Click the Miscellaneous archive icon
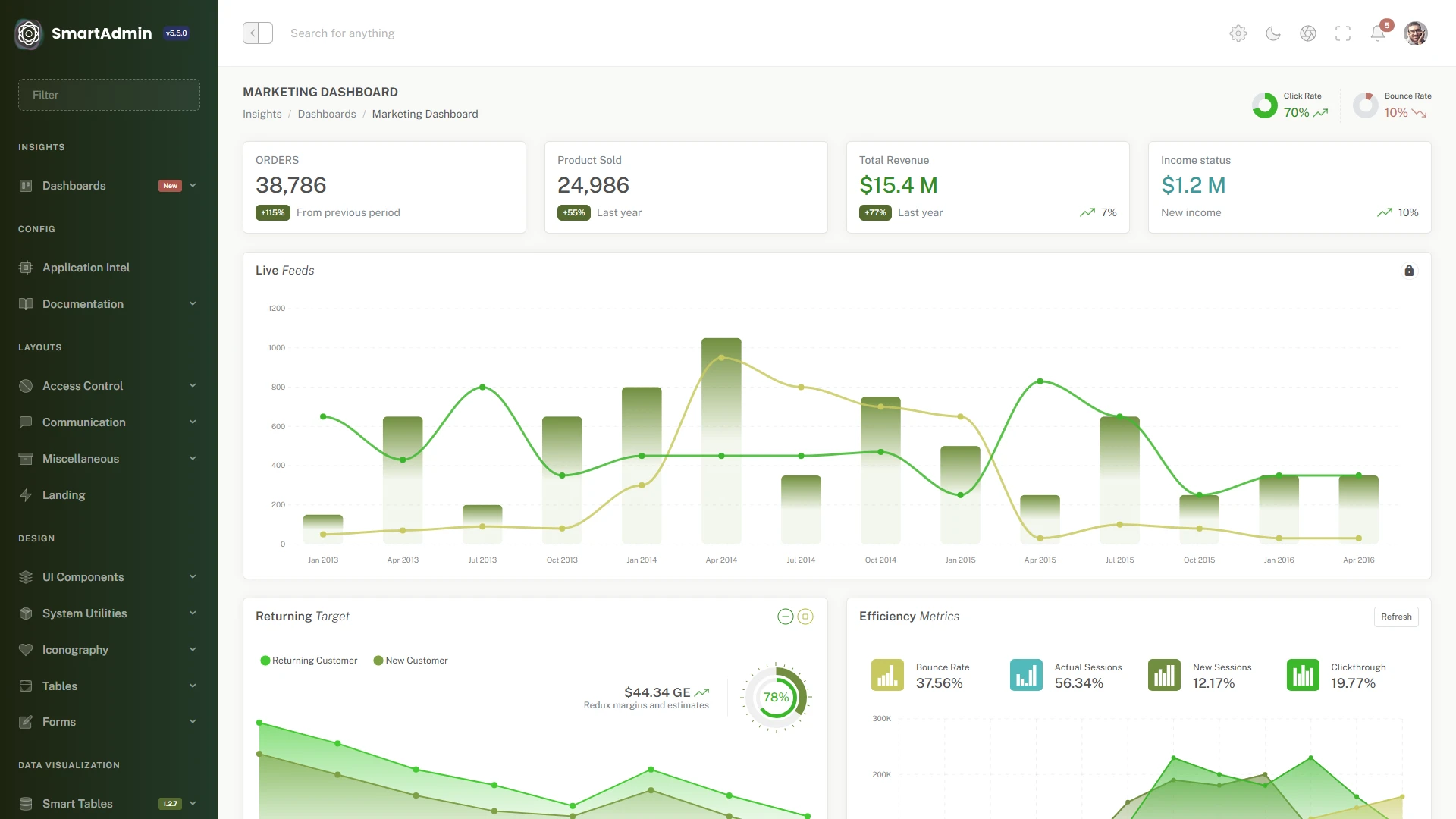The width and height of the screenshot is (1456, 819). point(26,459)
